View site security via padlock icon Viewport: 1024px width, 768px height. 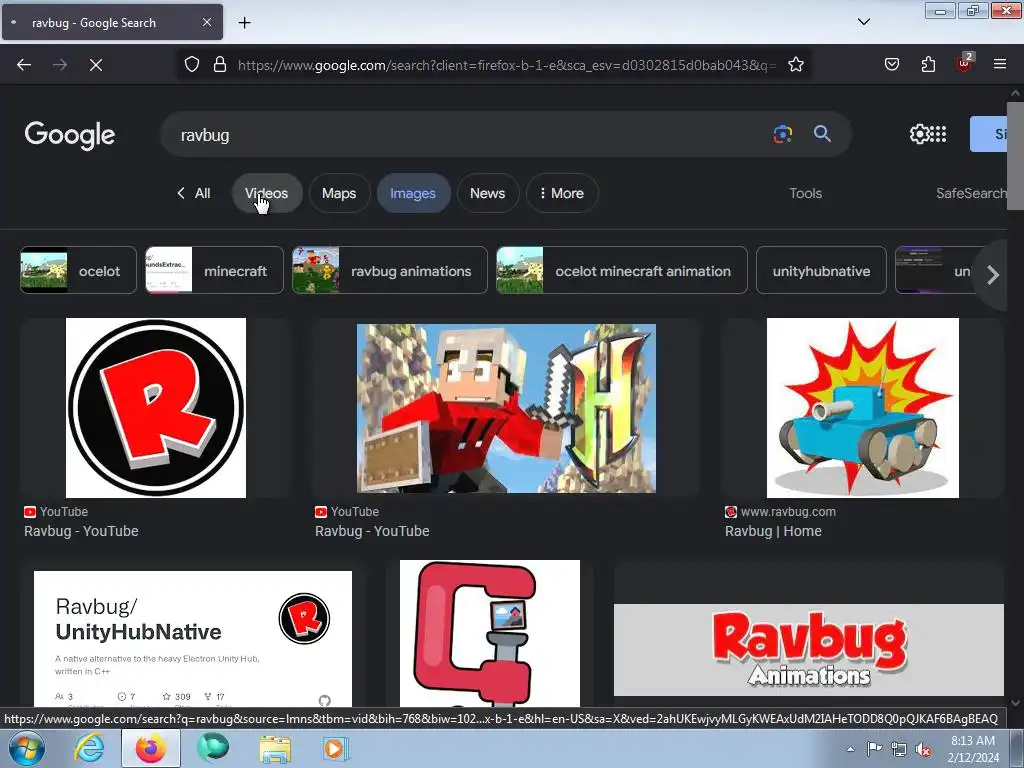point(220,65)
